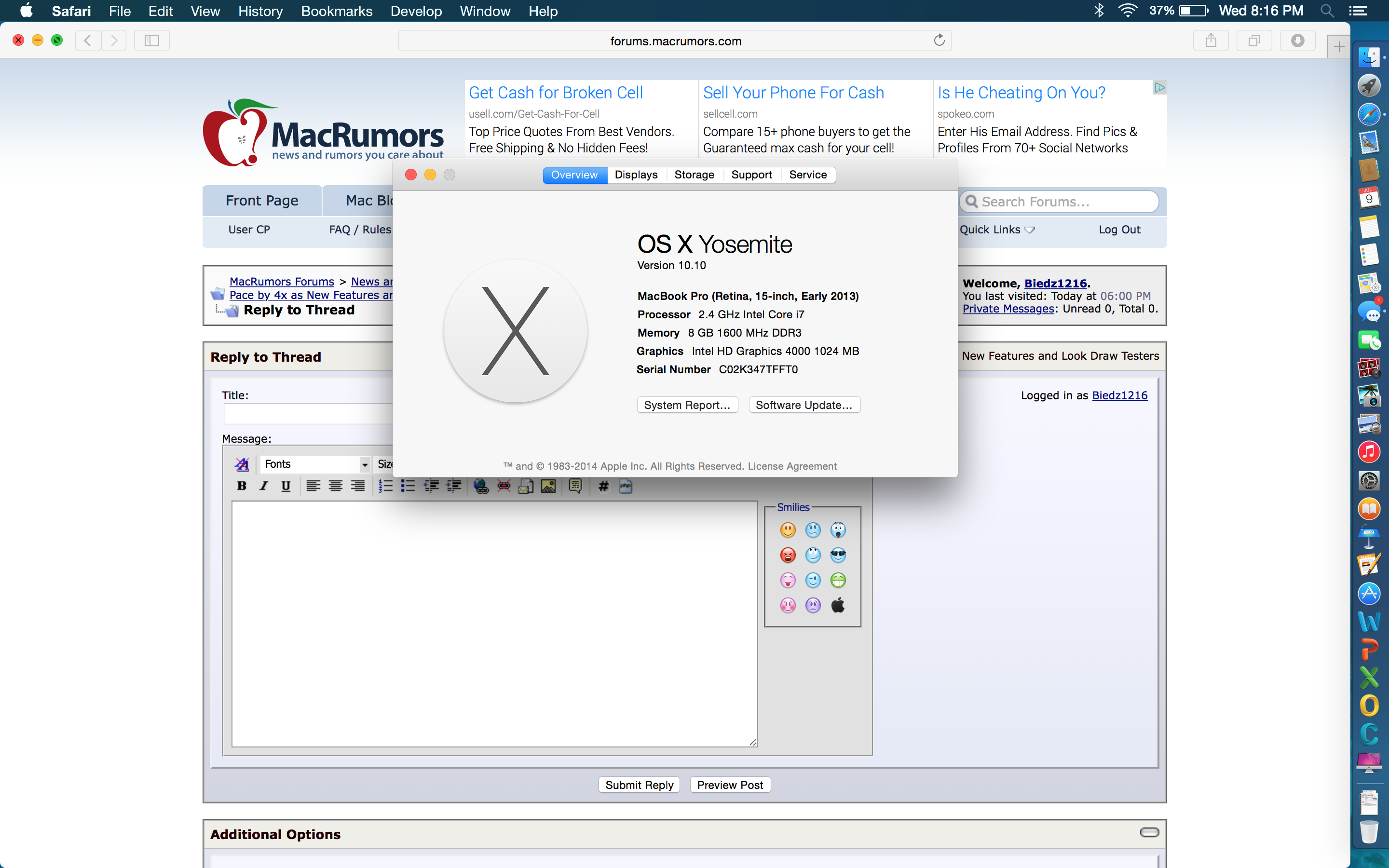
Task: Open the History menu
Action: (x=260, y=11)
